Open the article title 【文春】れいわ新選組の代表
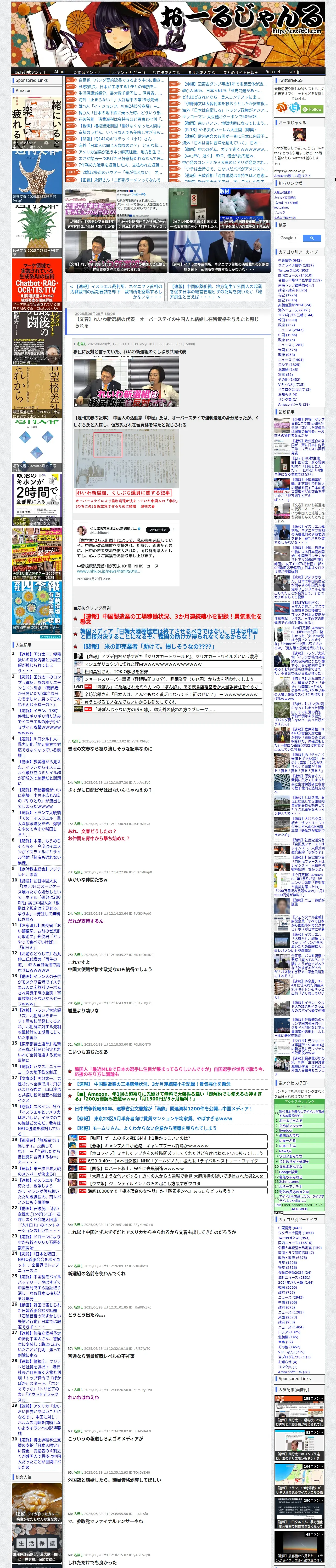 point(166,322)
